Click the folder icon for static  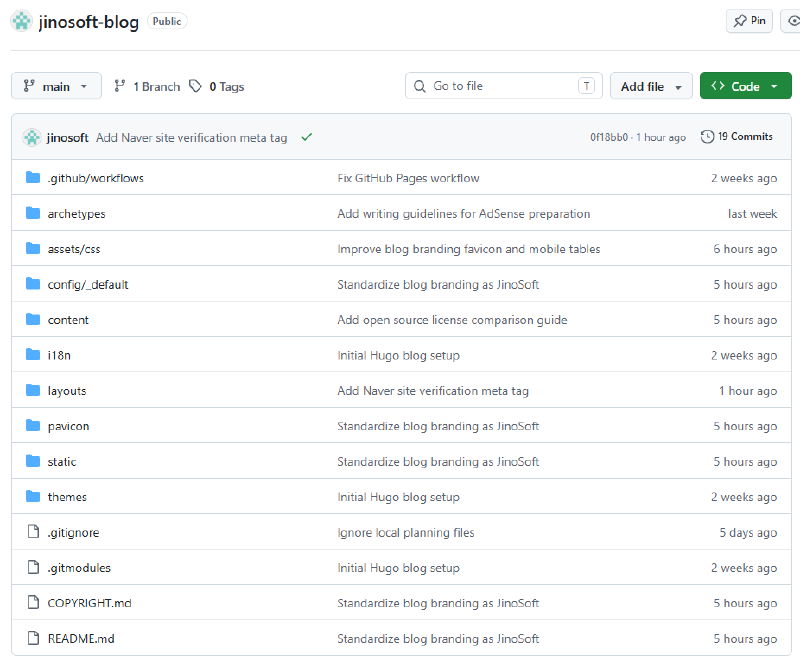click(x=33, y=461)
